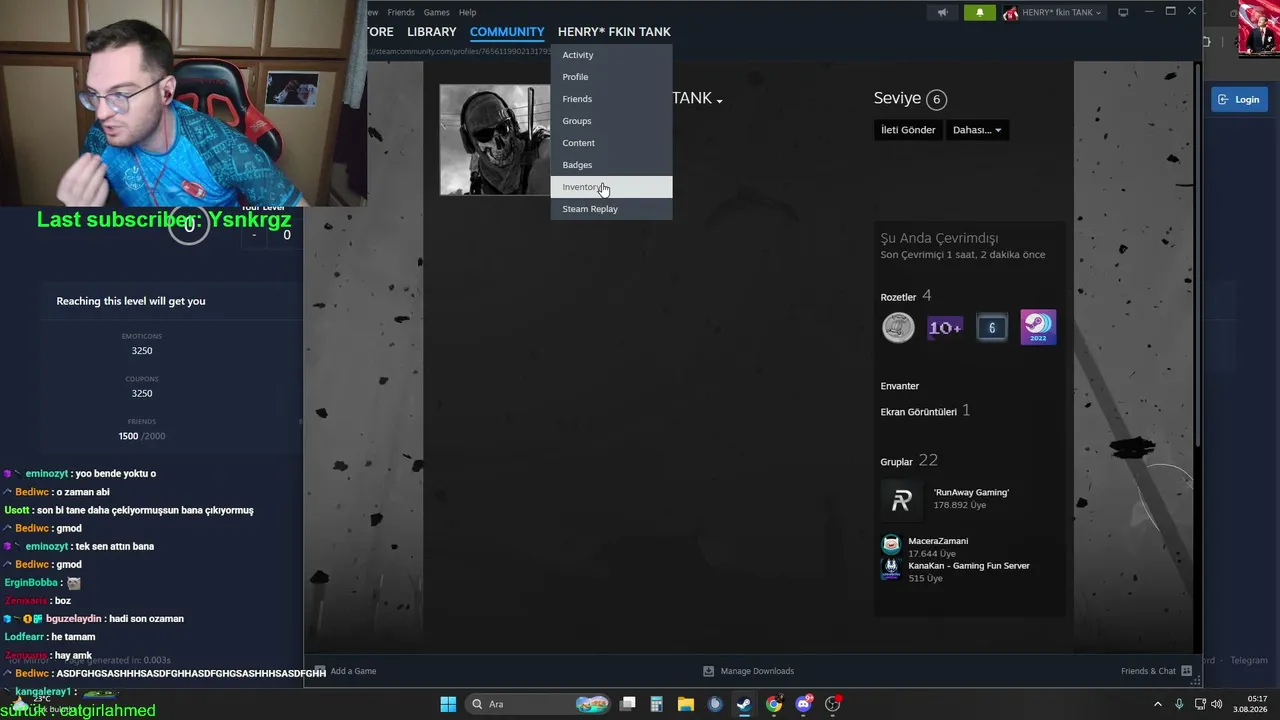Viewport: 1280px width, 720px height.
Task: Open Discord from the taskbar
Action: point(804,704)
